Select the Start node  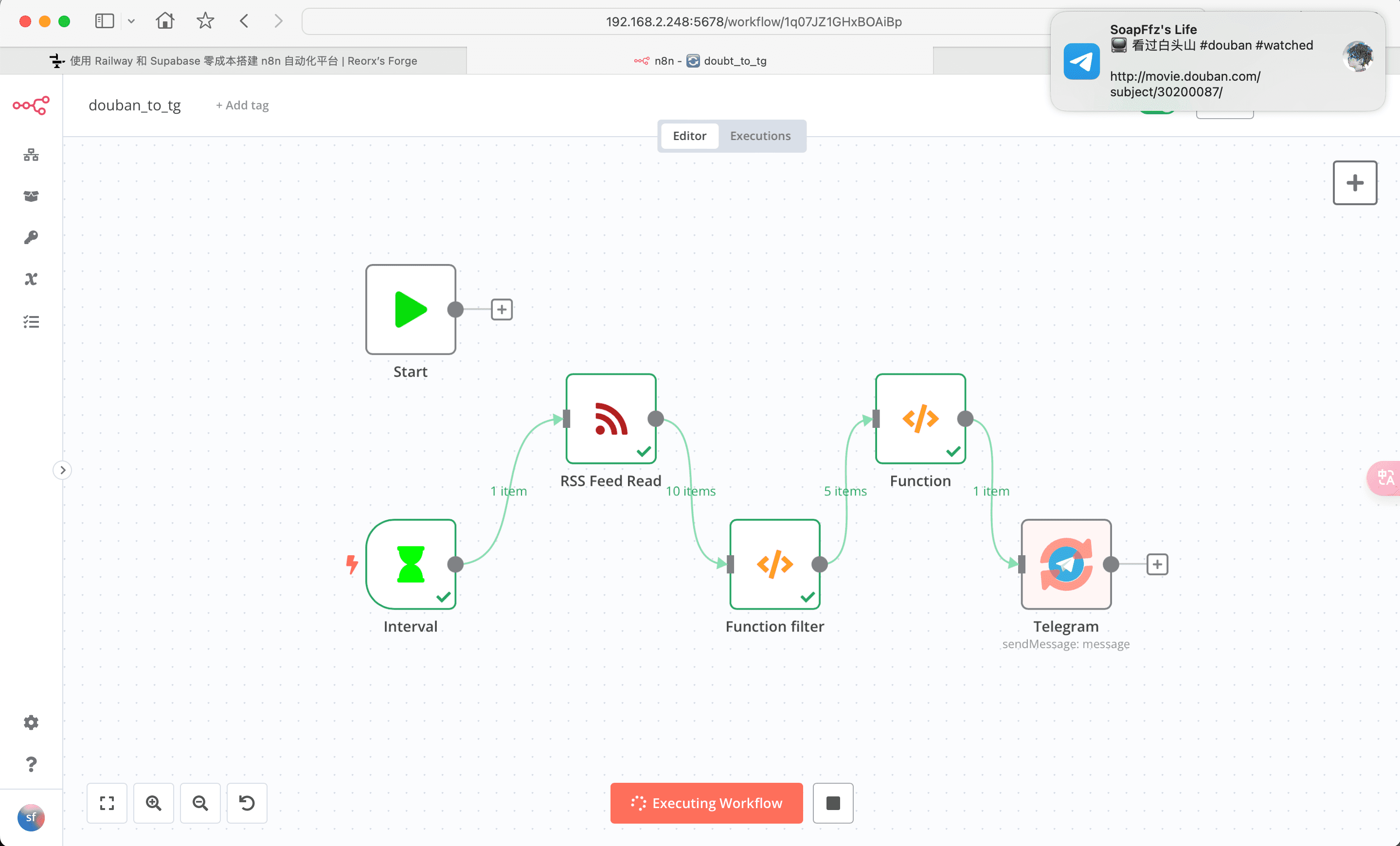pos(411,309)
